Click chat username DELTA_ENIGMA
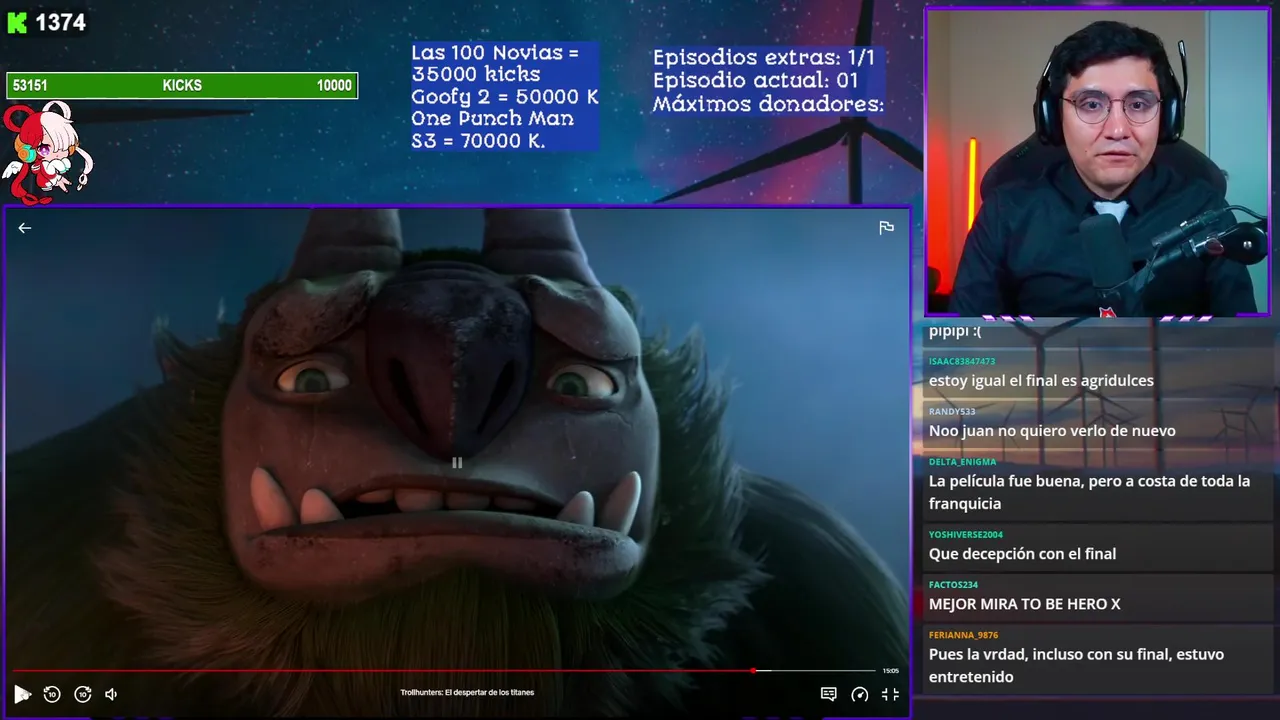This screenshot has width=1280, height=720. (x=962, y=461)
